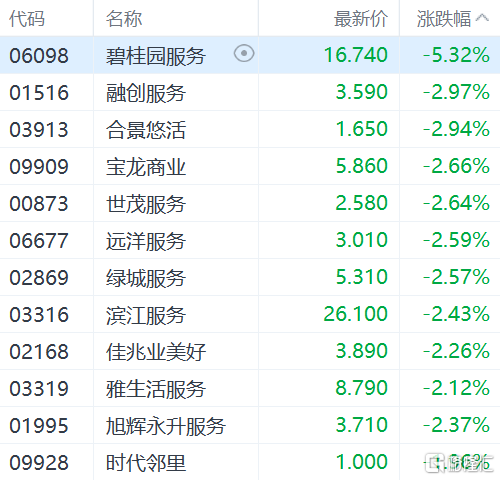This screenshot has height=480, width=500.
Task: Sort by 涨跌幅 using the arrow indicator
Action: tap(482, 18)
